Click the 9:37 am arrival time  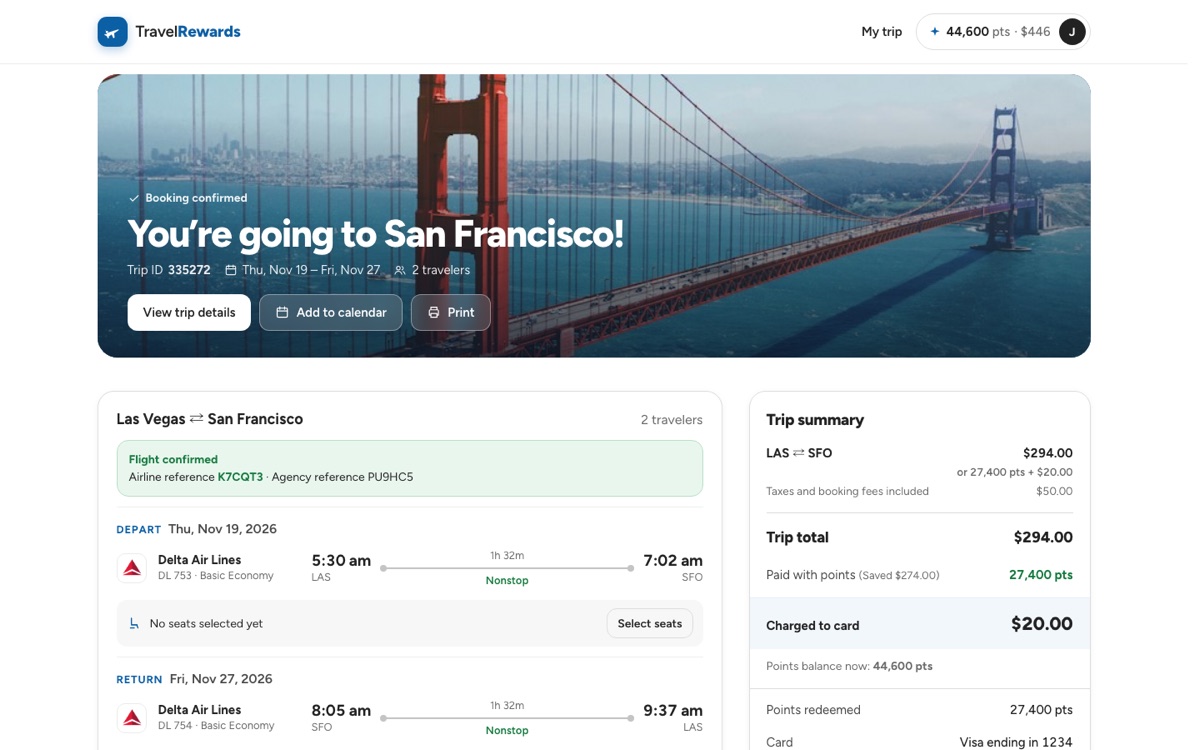pos(673,710)
